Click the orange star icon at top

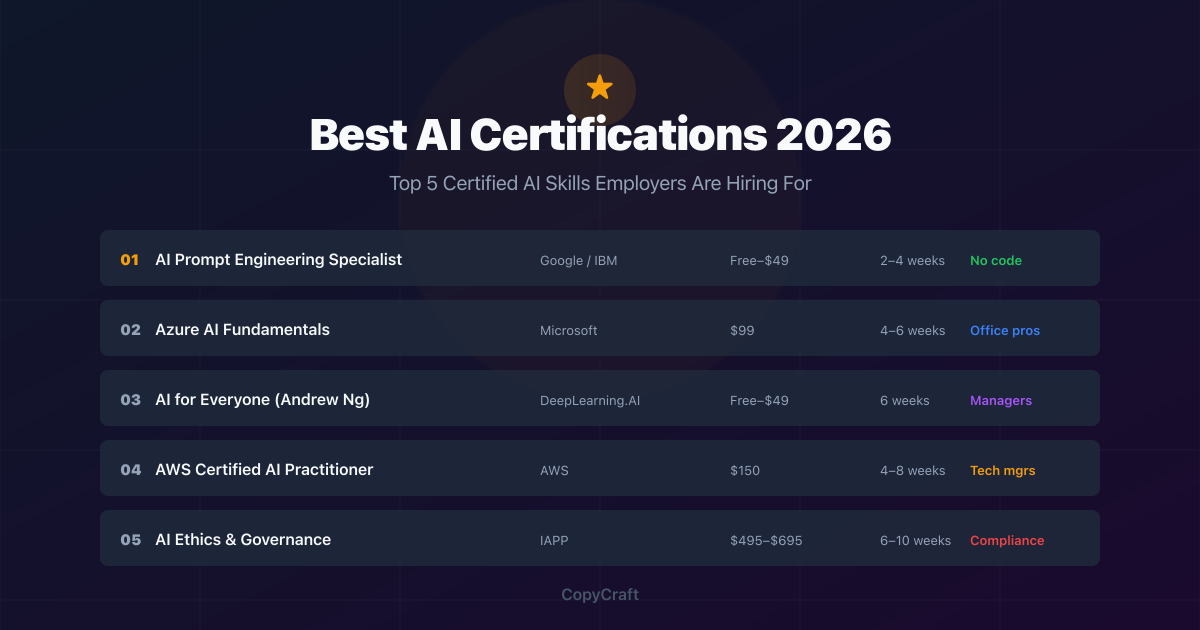[600, 87]
